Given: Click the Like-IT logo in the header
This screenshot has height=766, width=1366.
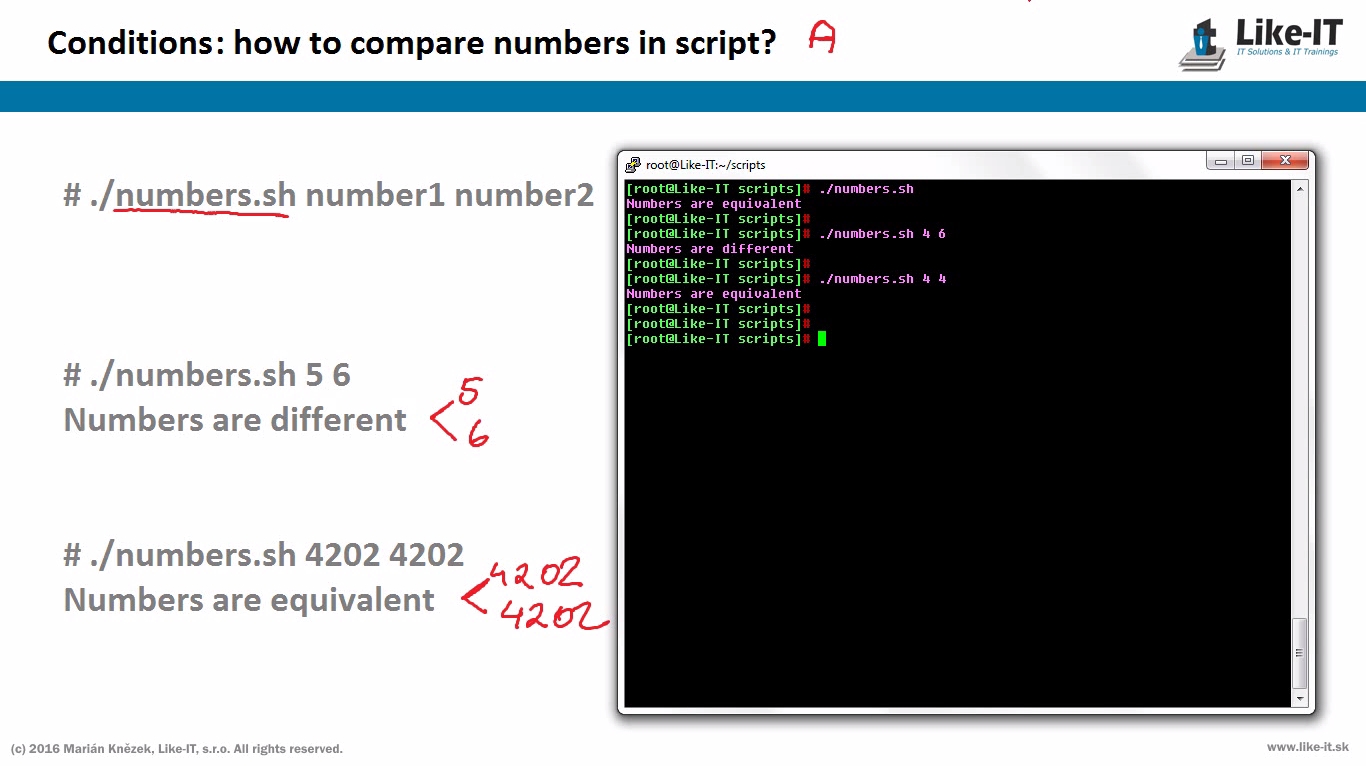Looking at the screenshot, I should click(1260, 43).
